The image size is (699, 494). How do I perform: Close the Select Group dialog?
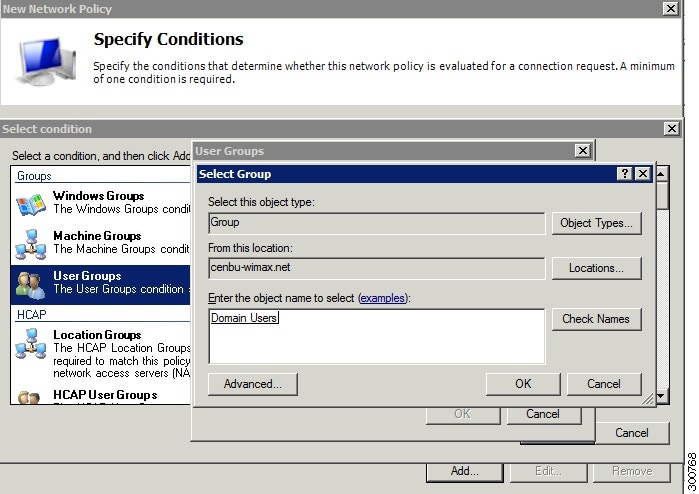pyautogui.click(x=642, y=173)
